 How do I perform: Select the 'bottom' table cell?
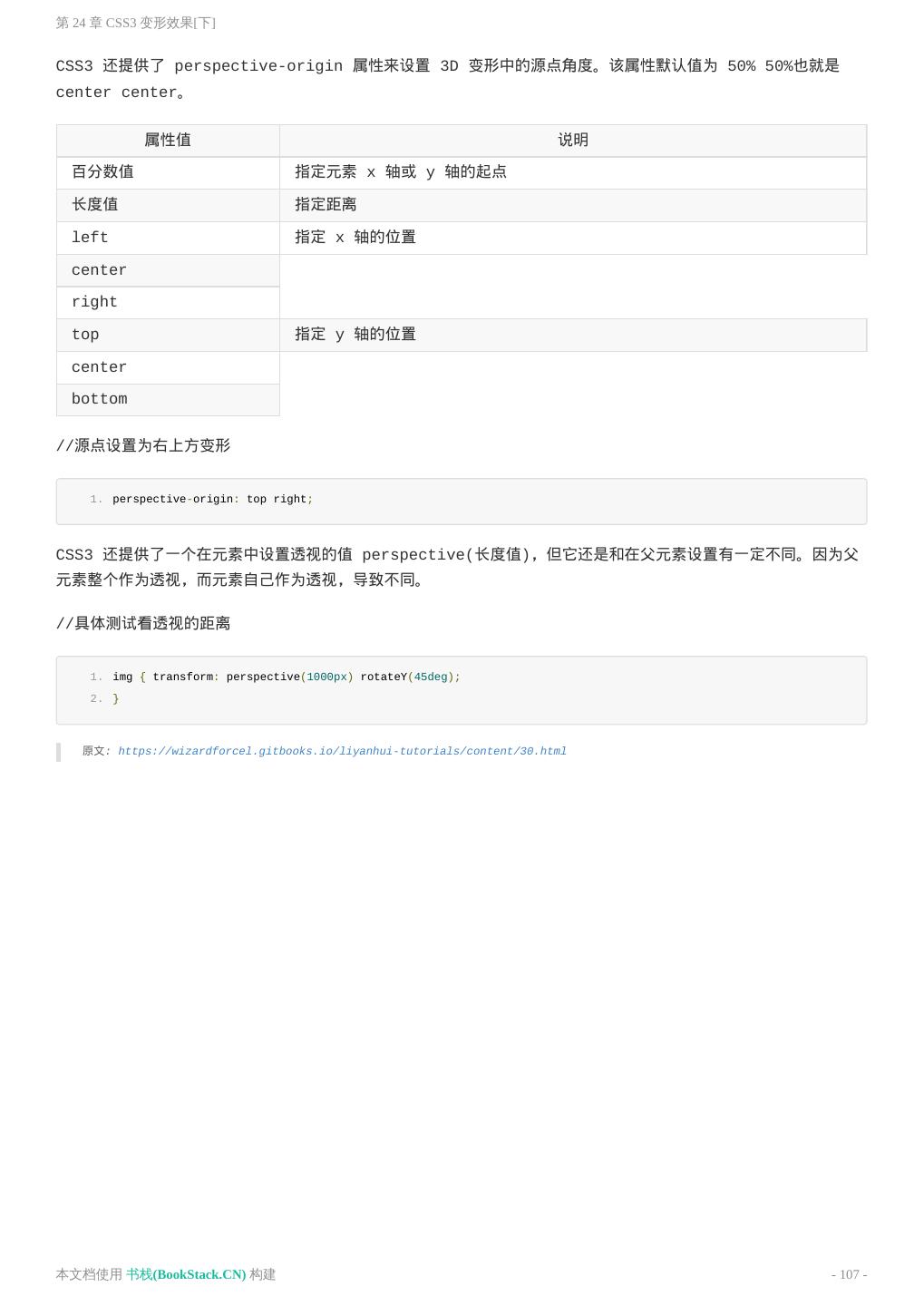coord(168,399)
